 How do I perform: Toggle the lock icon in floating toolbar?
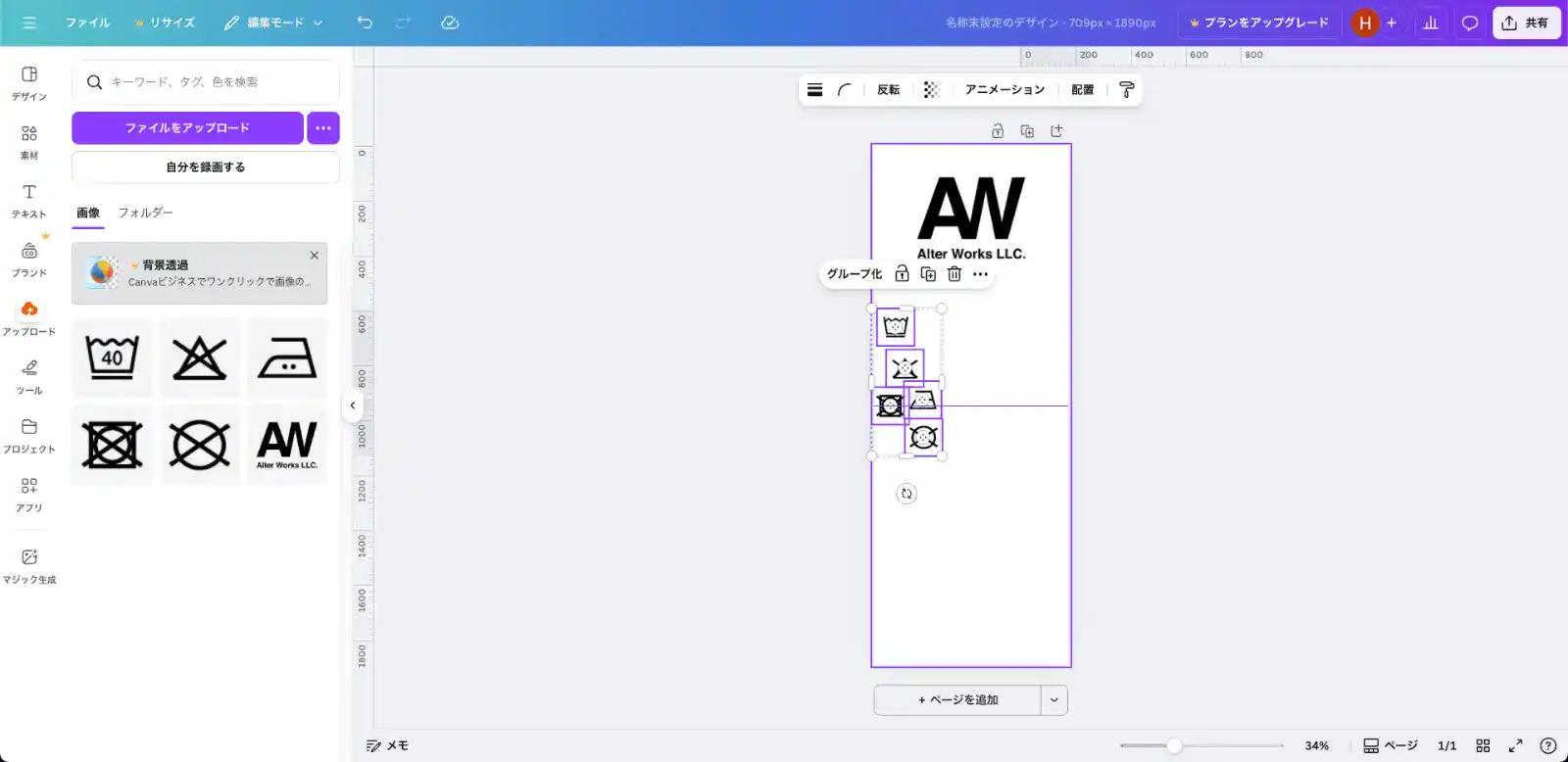tap(902, 274)
